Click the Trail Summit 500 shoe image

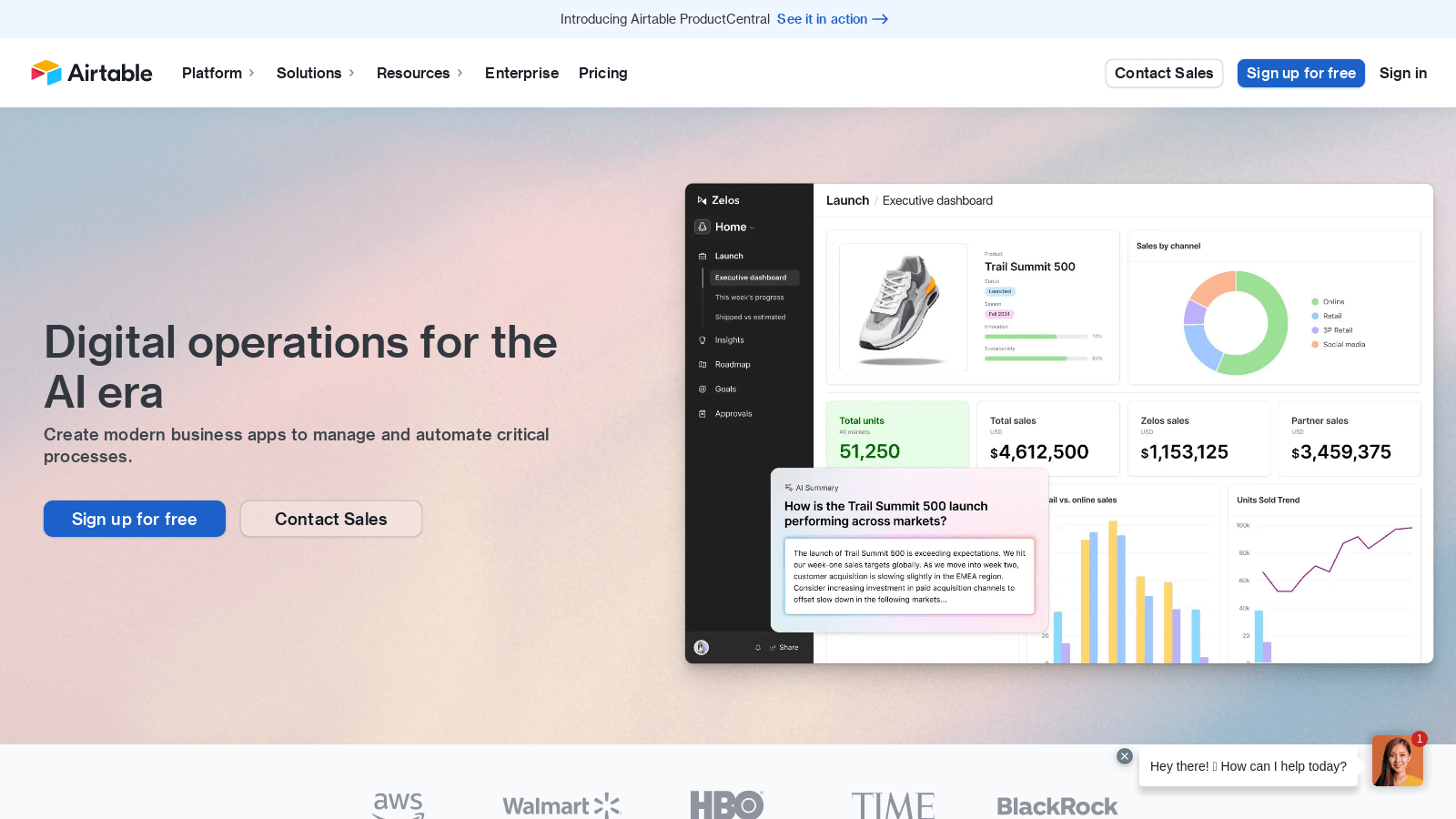coord(903,307)
